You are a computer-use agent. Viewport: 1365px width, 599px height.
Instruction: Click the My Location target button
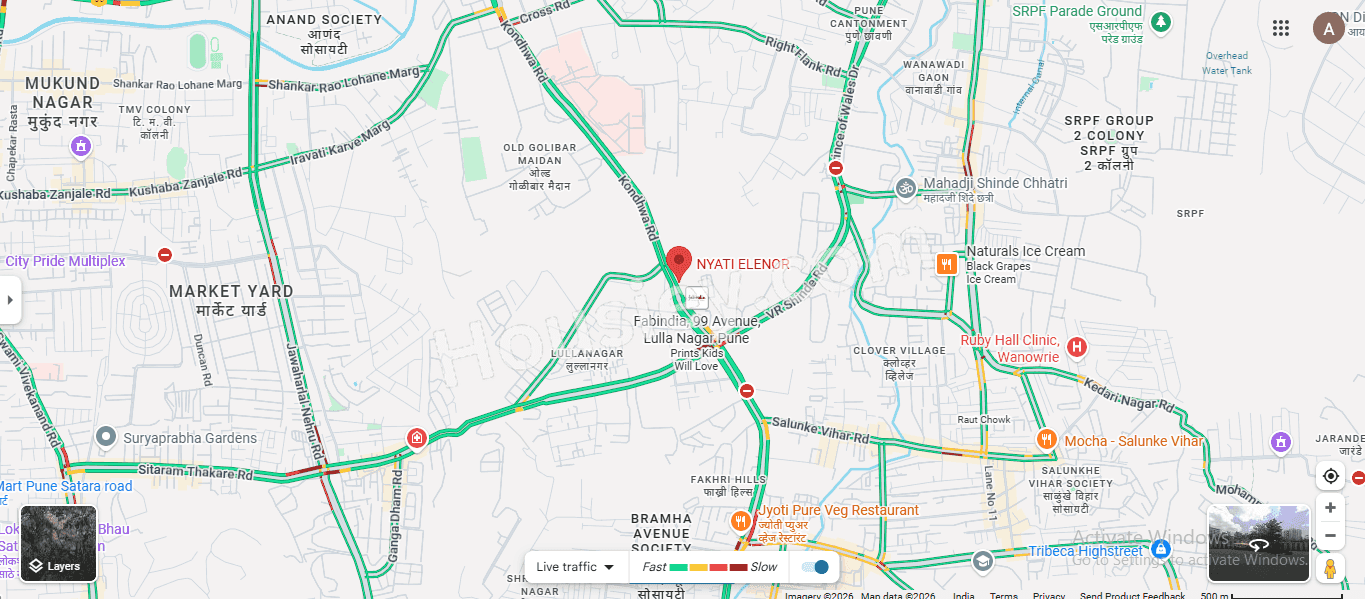click(x=1330, y=476)
